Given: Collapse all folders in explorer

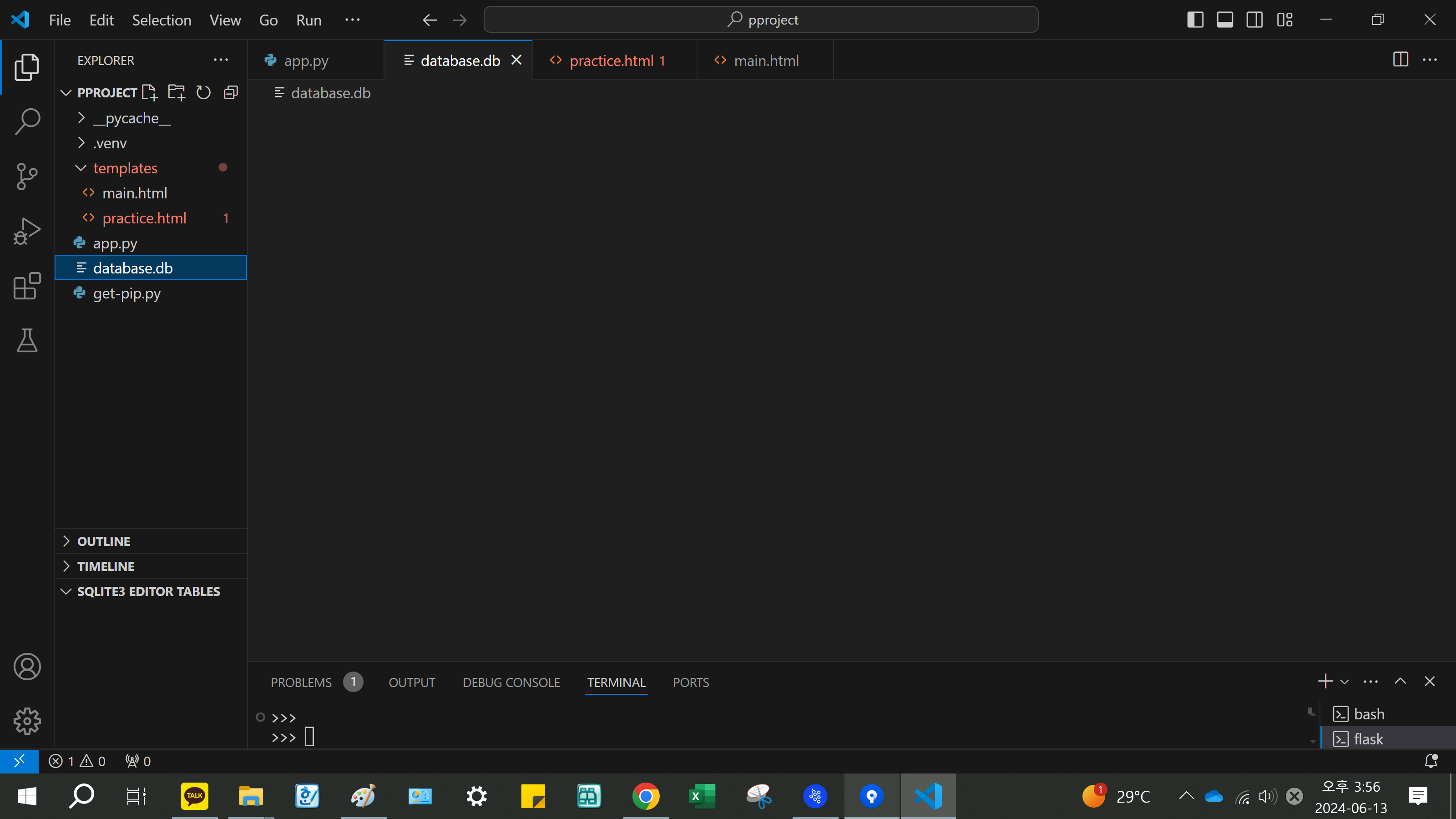Looking at the screenshot, I should (x=231, y=92).
